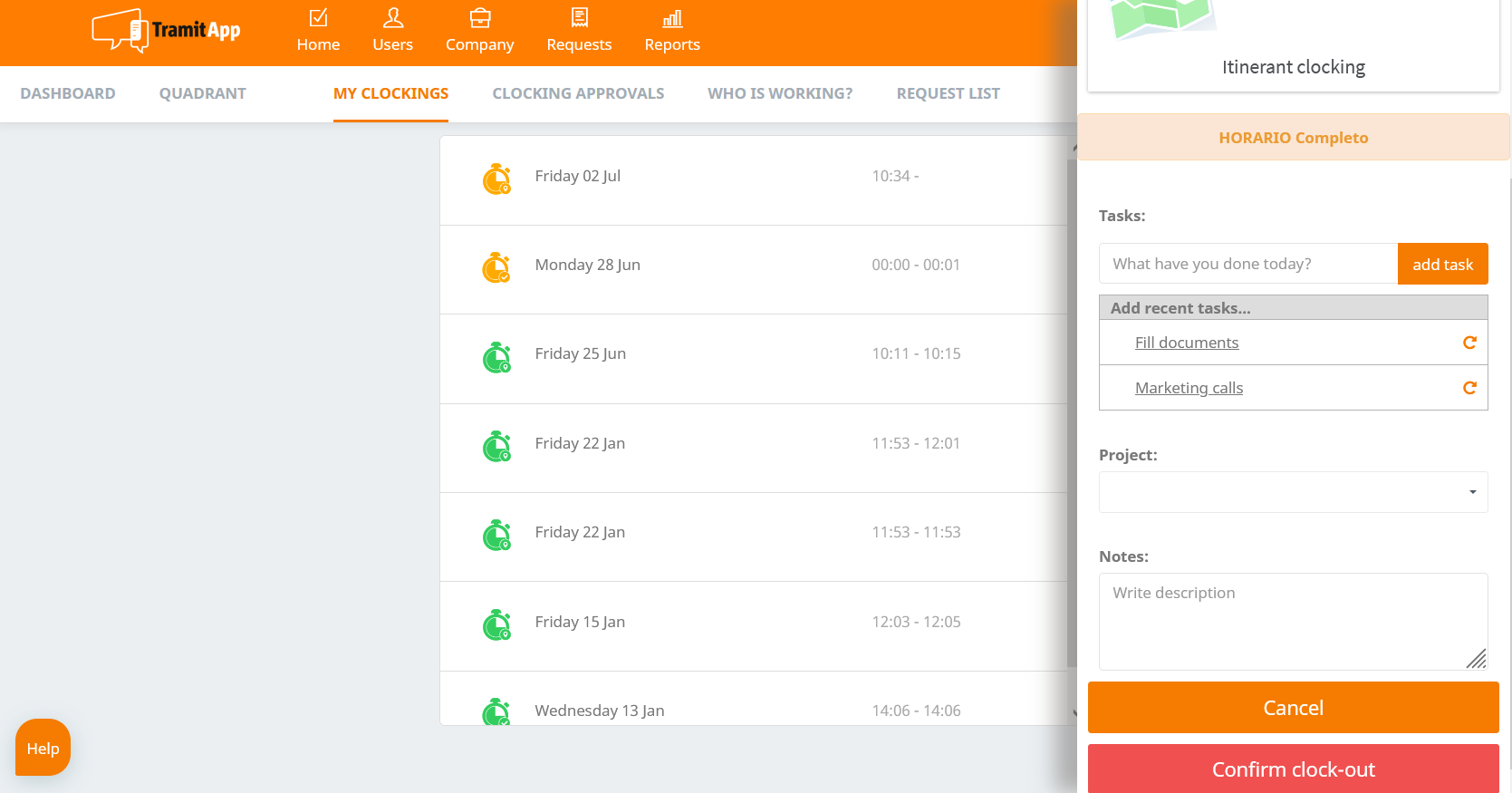Focus the What have you done today field
The height and width of the screenshot is (793, 1512).
(x=1248, y=264)
